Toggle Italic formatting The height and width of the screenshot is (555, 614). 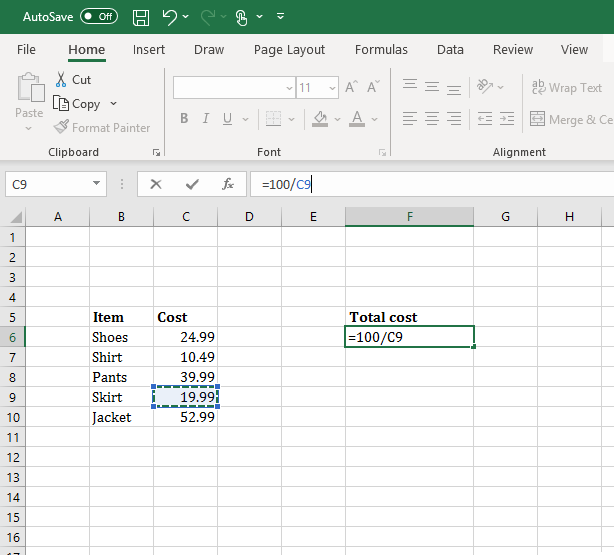point(206,119)
